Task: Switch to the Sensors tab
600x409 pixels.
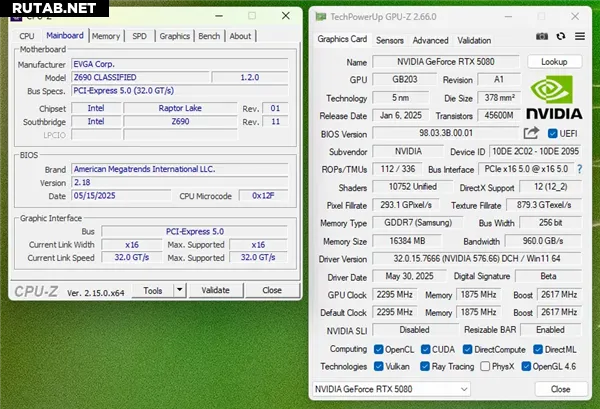Action: pyautogui.click(x=390, y=40)
